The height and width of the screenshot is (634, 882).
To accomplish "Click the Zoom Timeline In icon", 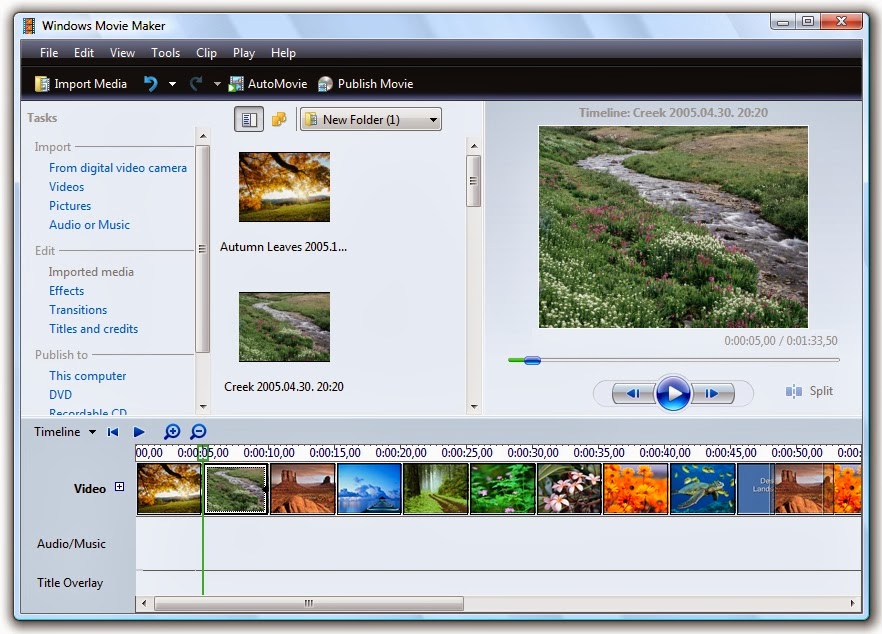I will point(172,431).
